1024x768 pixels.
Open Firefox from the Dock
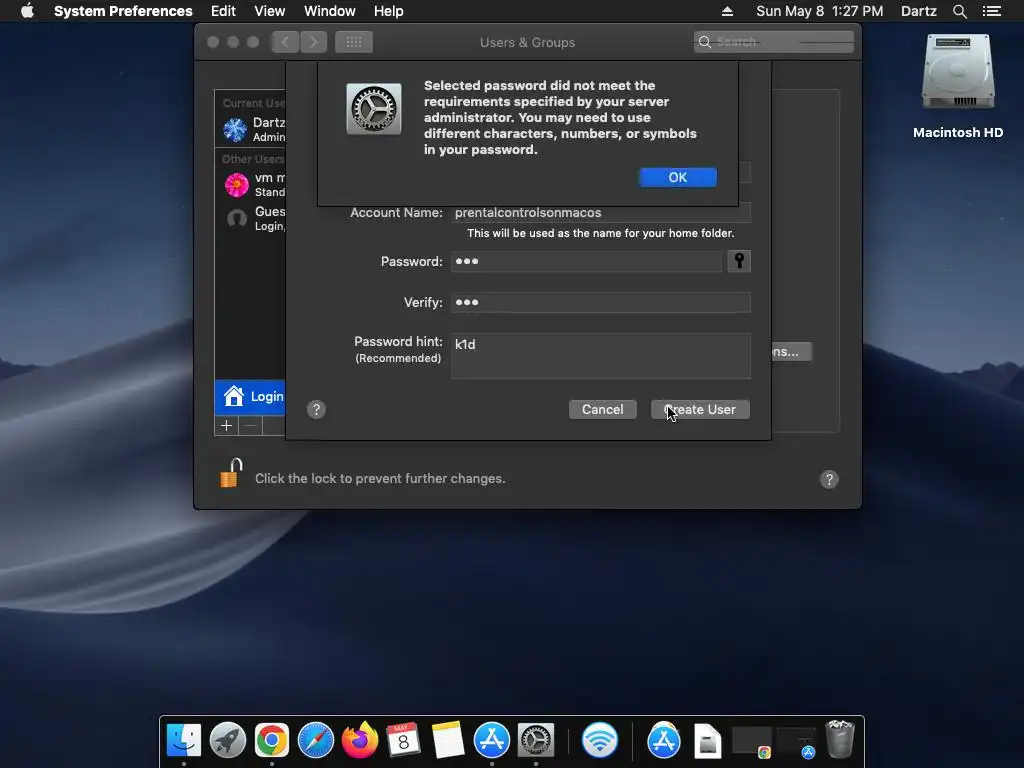(360, 741)
